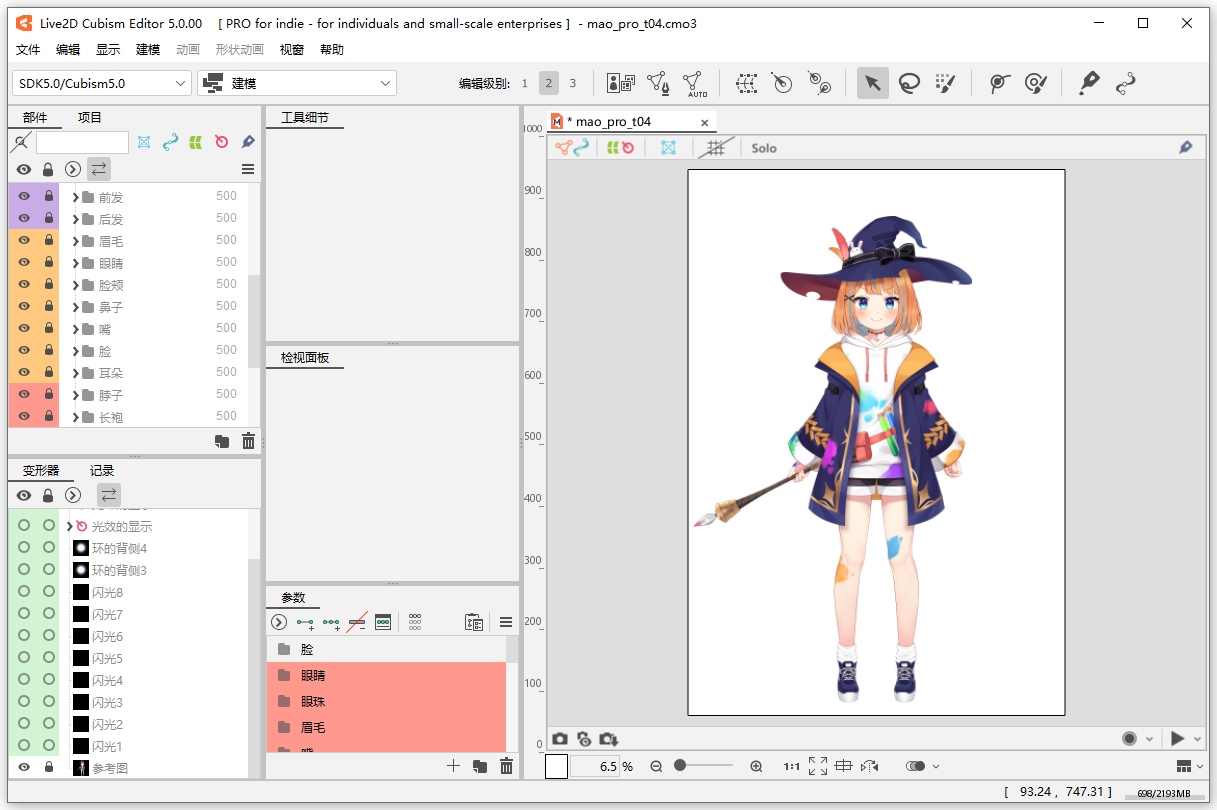Screen dimensions: 1217x810
Task: Click the zoom percentage input field
Action: point(595,766)
